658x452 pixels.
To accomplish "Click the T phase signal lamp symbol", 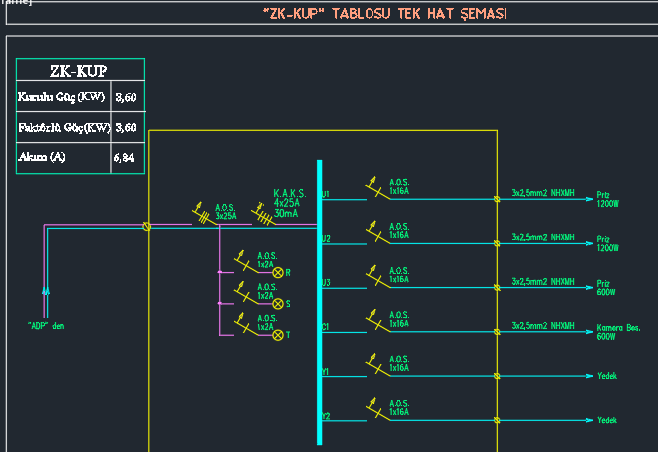I will pyautogui.click(x=278, y=335).
